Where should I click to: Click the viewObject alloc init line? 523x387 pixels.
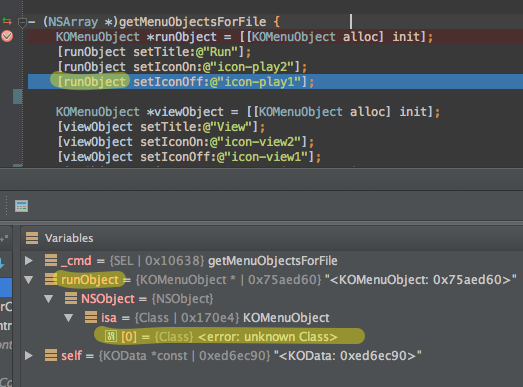248,112
